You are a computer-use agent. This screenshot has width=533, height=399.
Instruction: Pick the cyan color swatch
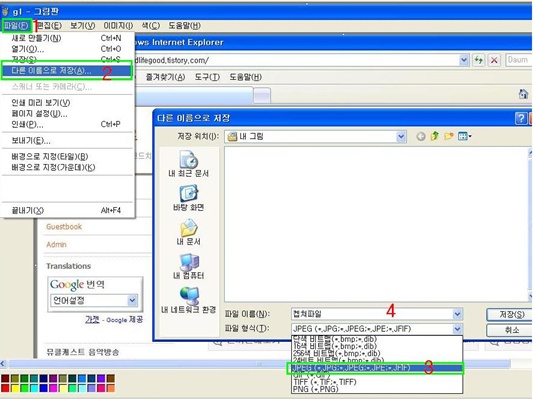pyautogui.click(x=34, y=388)
